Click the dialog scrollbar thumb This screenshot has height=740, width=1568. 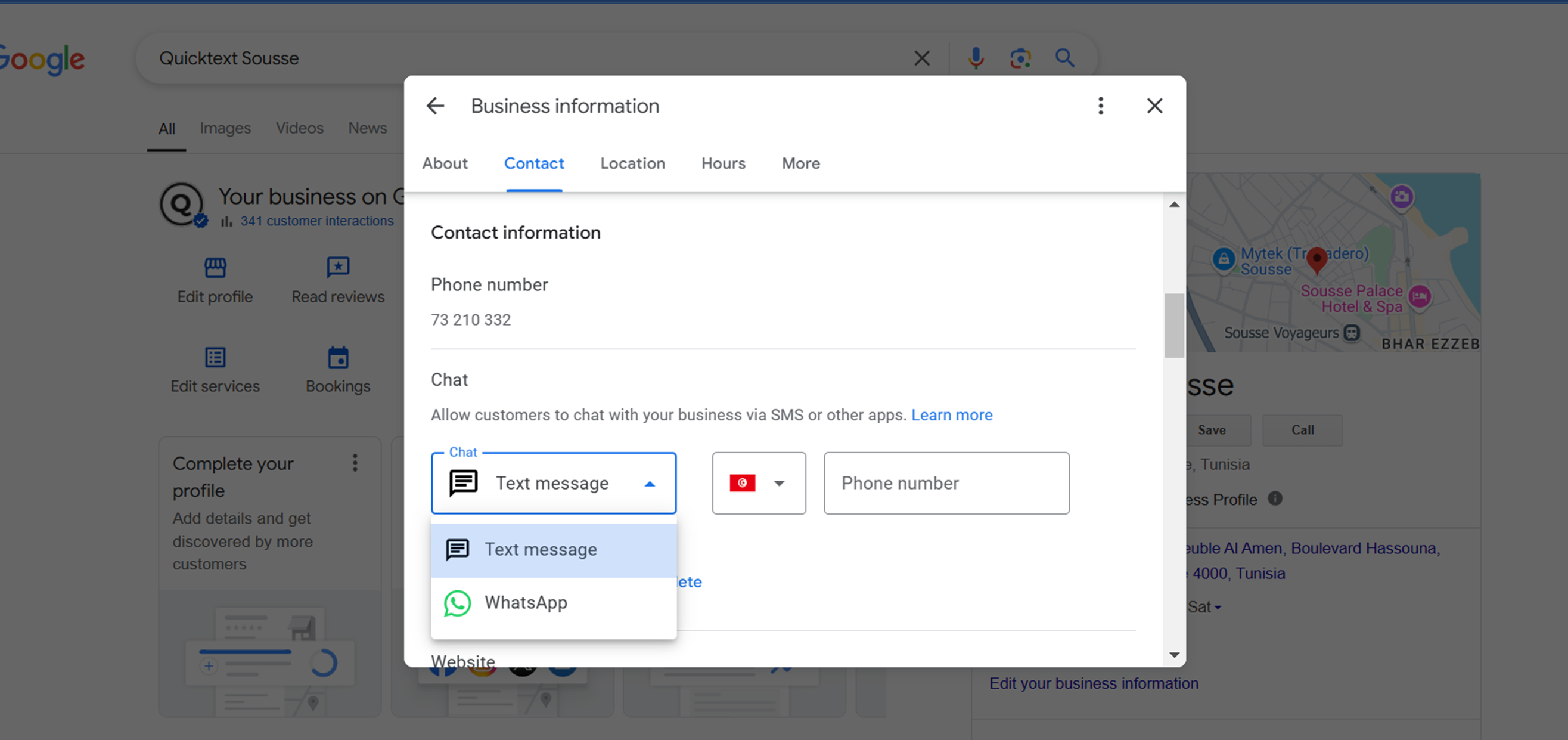tap(1174, 326)
